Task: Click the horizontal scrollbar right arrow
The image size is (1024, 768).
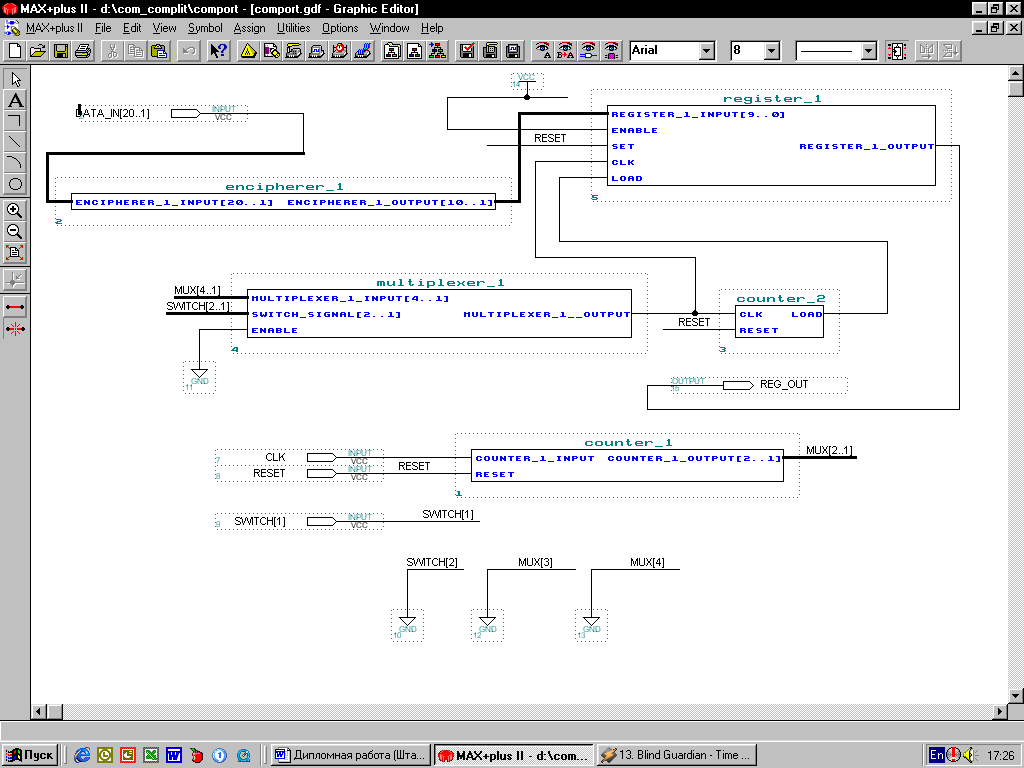Action: [998, 711]
